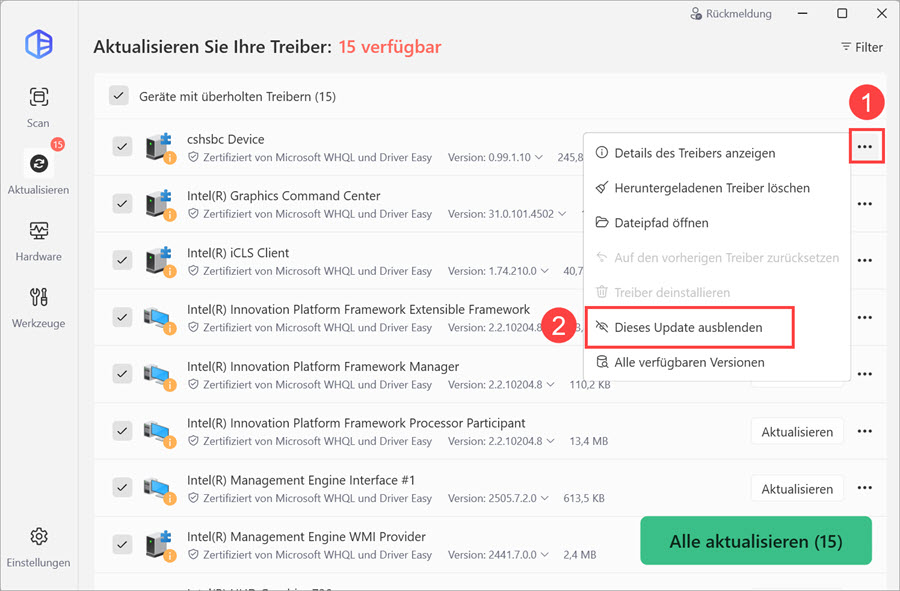Image resolution: width=900 pixels, height=591 pixels.
Task: Open more options for Extensible Framework row
Action: [x=865, y=317]
